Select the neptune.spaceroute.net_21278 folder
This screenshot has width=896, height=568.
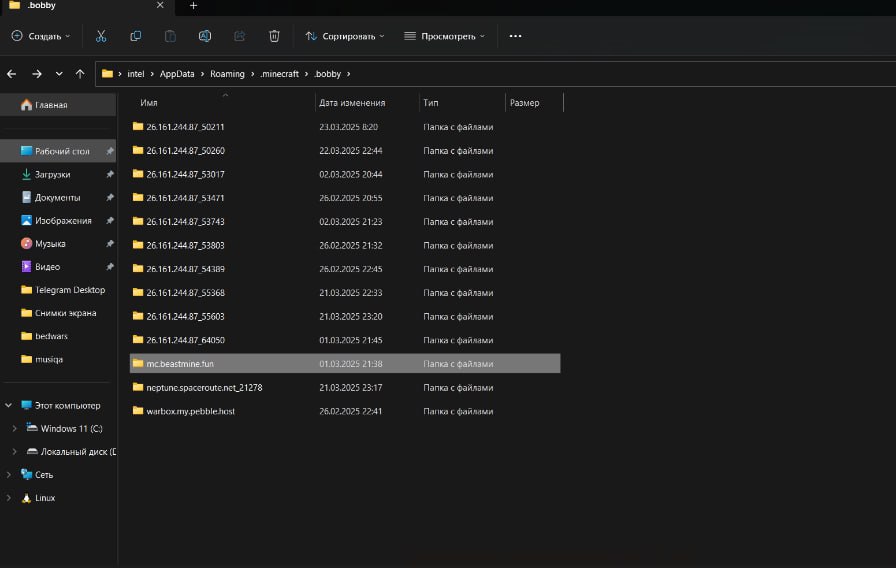pyautogui.click(x=203, y=387)
